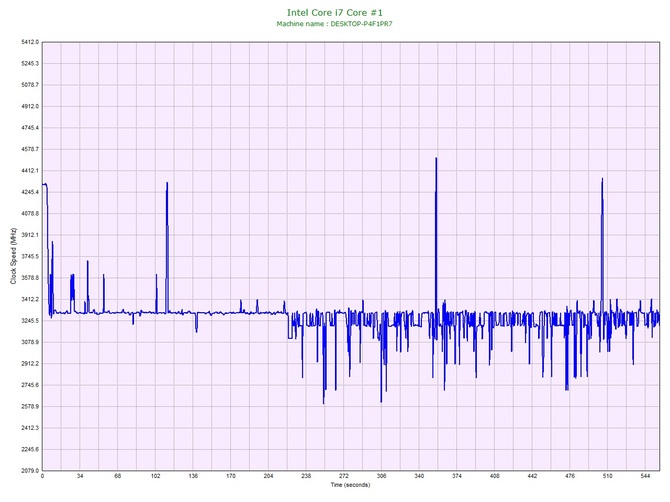Click the 4912.0 y-axis value
The image size is (670, 502).
tap(30, 106)
